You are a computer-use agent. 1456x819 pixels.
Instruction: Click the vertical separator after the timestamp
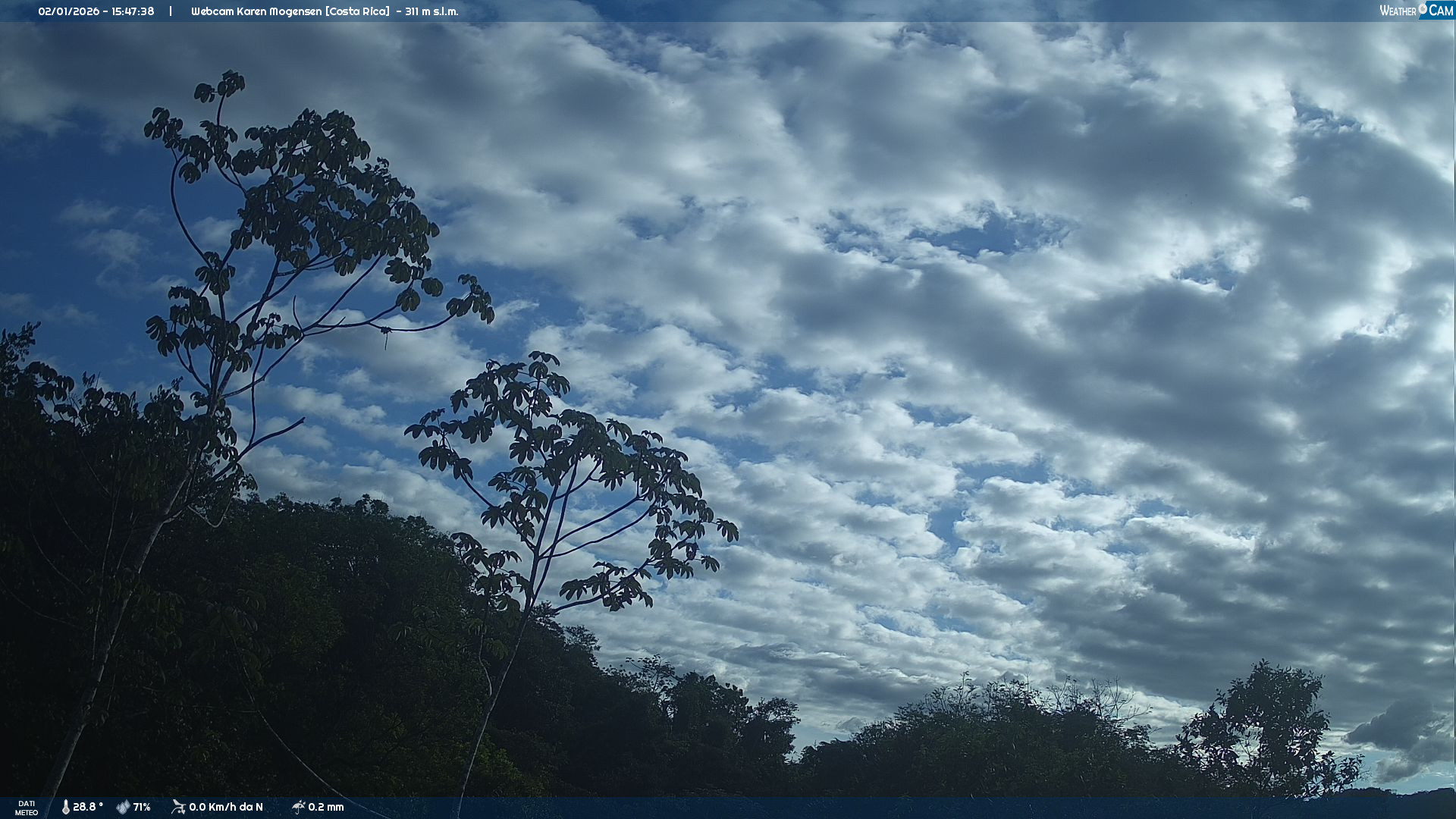(171, 11)
